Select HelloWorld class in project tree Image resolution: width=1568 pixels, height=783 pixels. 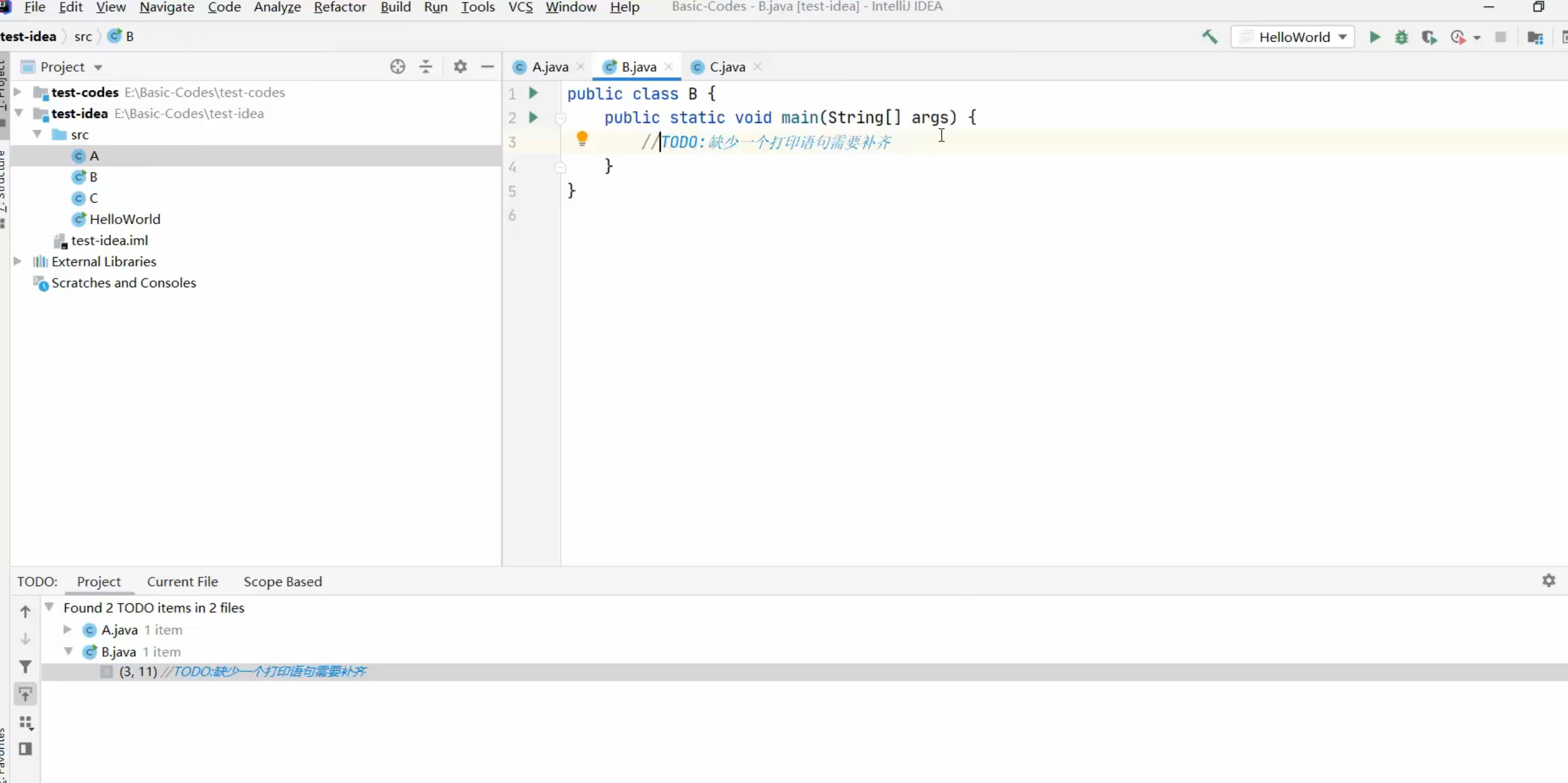124,219
